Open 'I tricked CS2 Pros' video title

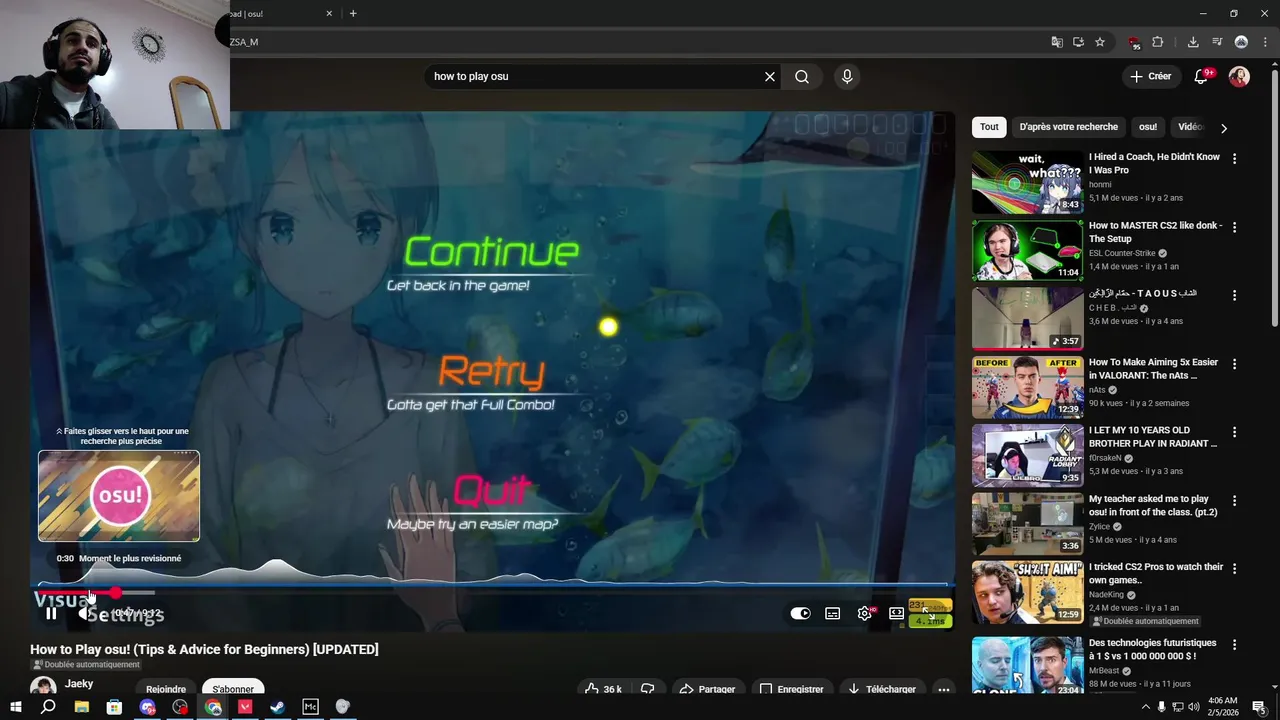click(x=1156, y=573)
